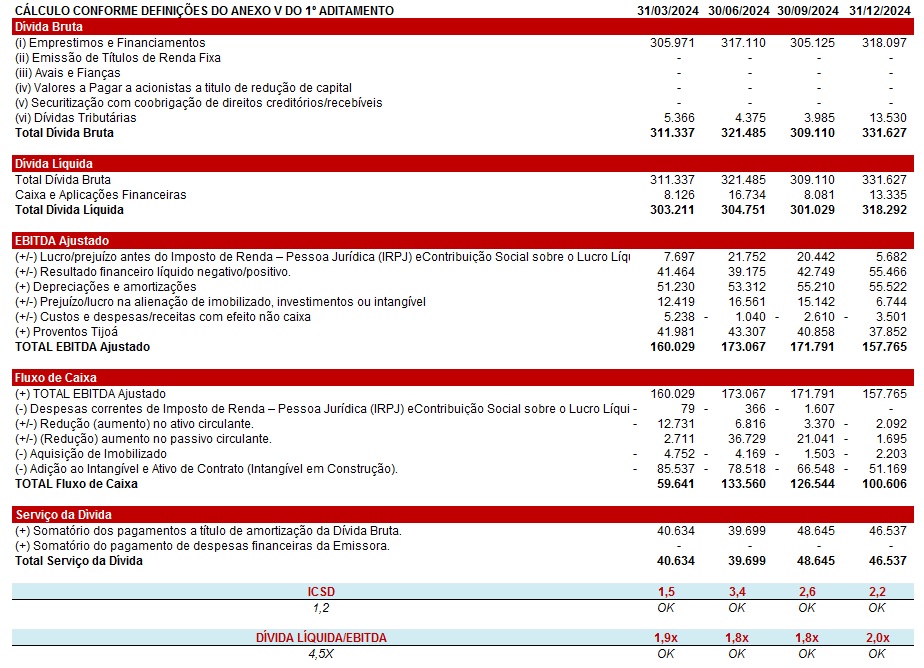
Task: Select the ICSD limit 1,2
Action: (321, 607)
